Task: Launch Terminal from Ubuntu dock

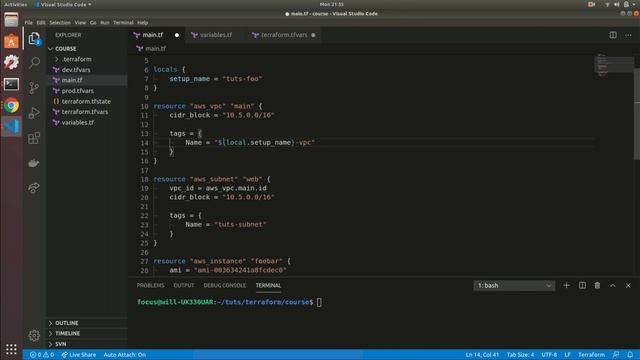Action: 11,84
